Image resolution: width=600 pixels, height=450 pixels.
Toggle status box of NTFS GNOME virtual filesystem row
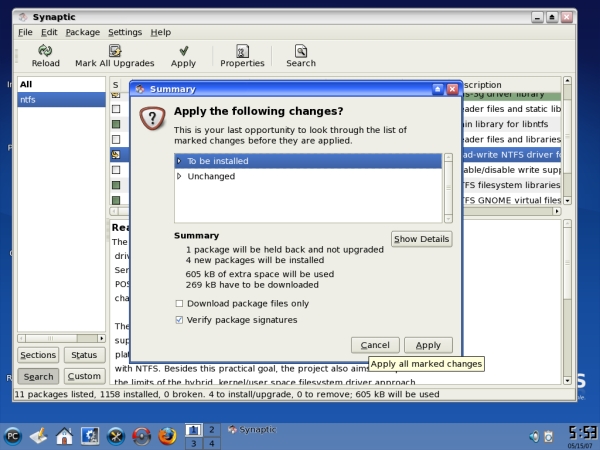[116, 200]
